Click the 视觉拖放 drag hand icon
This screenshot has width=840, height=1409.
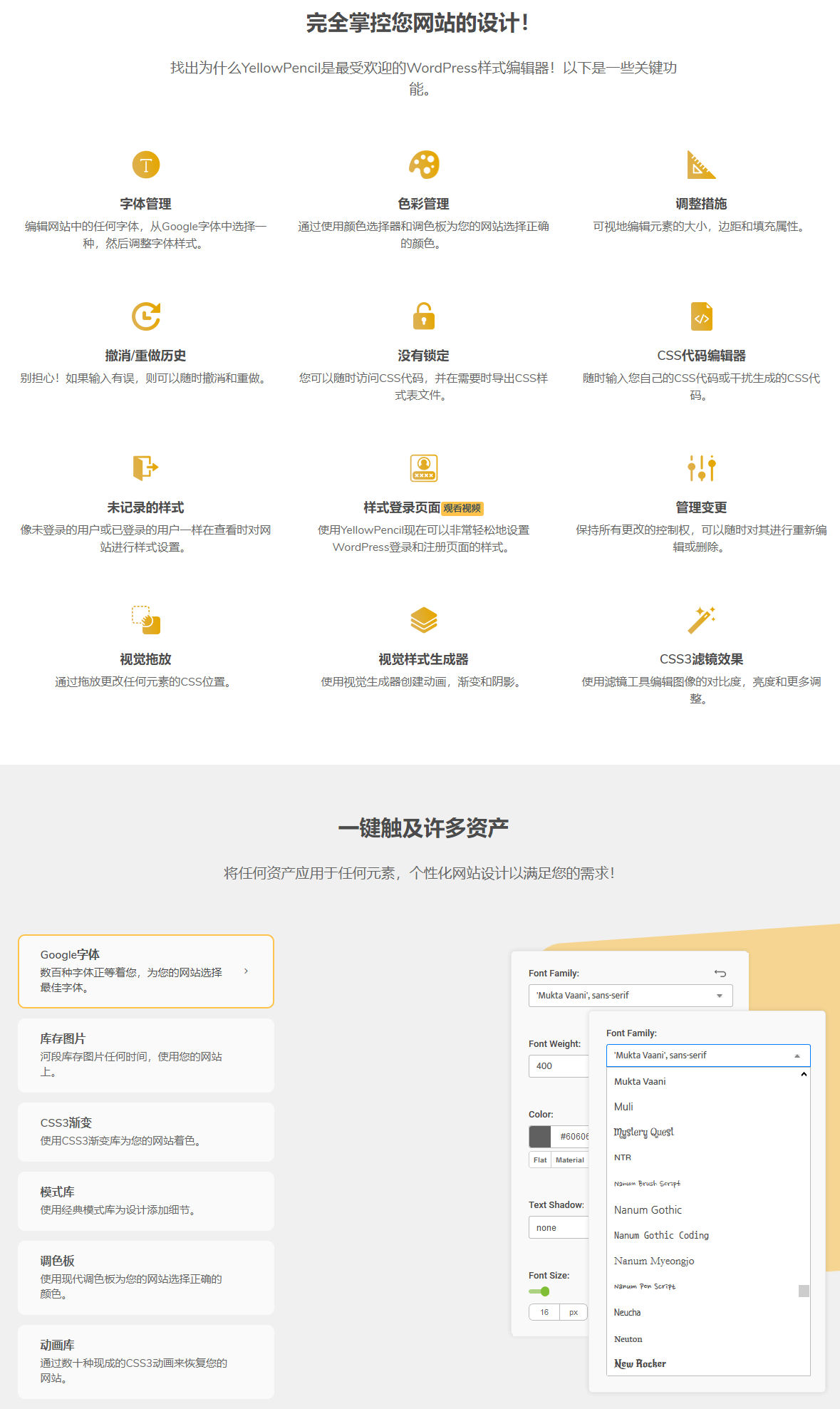point(146,620)
